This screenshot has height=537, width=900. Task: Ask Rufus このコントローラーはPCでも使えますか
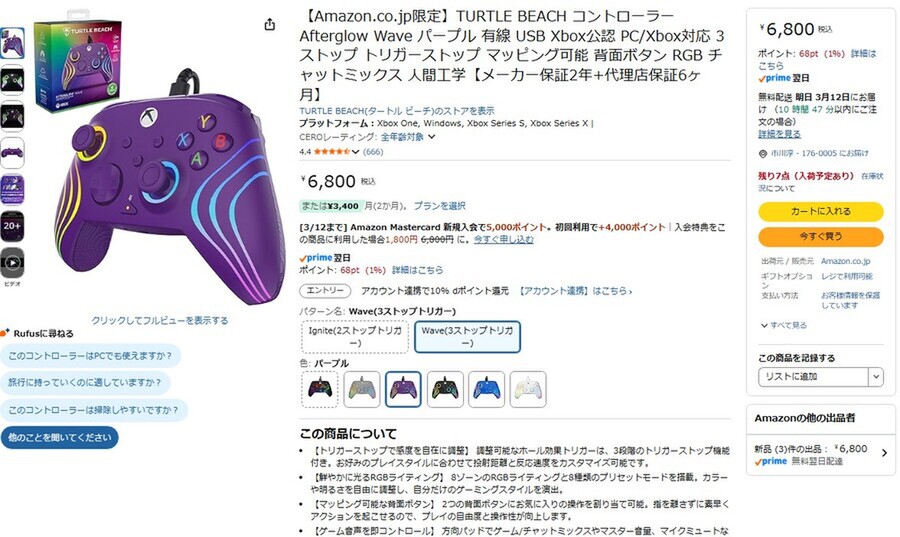[90, 356]
